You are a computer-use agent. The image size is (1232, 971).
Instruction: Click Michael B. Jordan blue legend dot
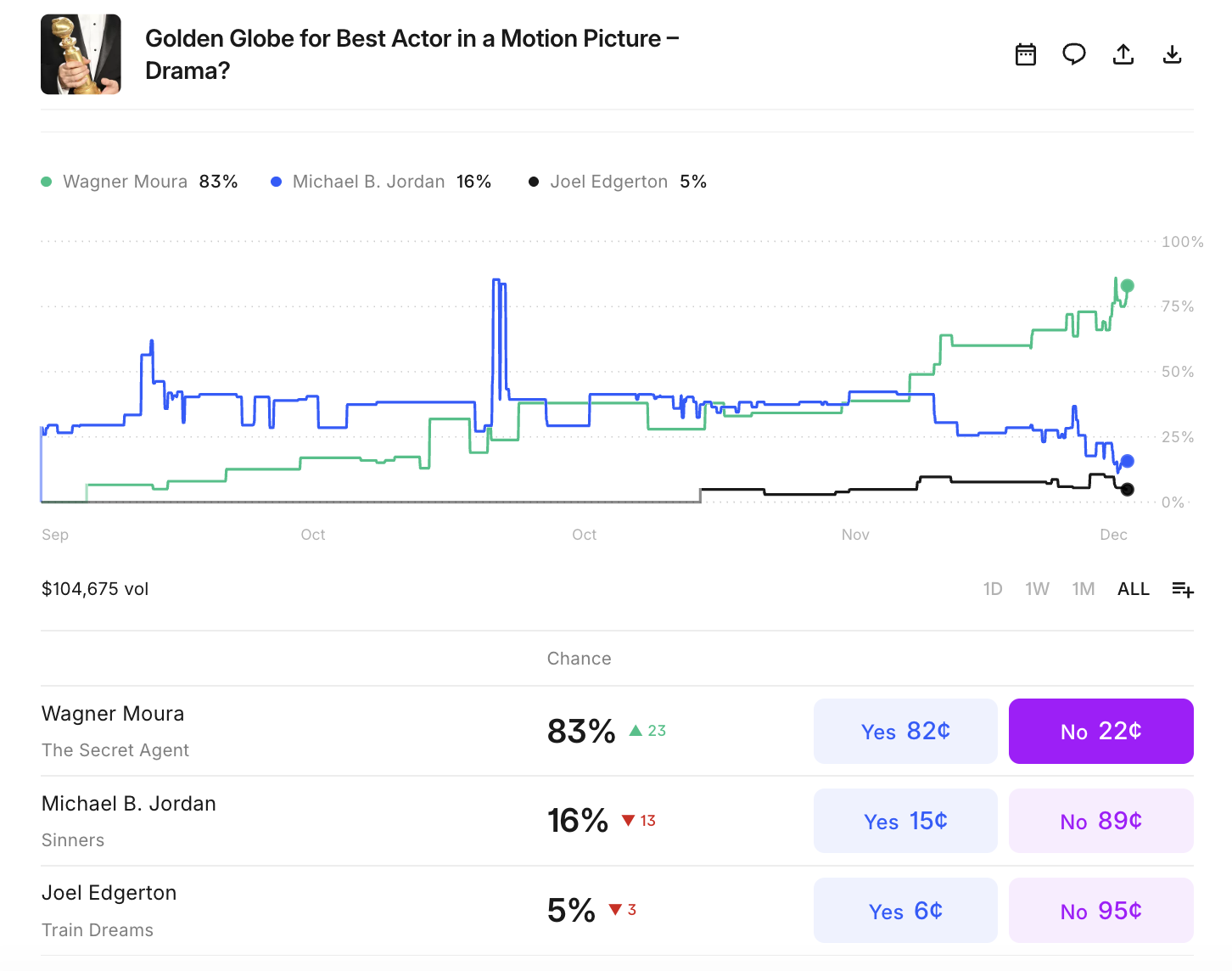pyautogui.click(x=276, y=182)
